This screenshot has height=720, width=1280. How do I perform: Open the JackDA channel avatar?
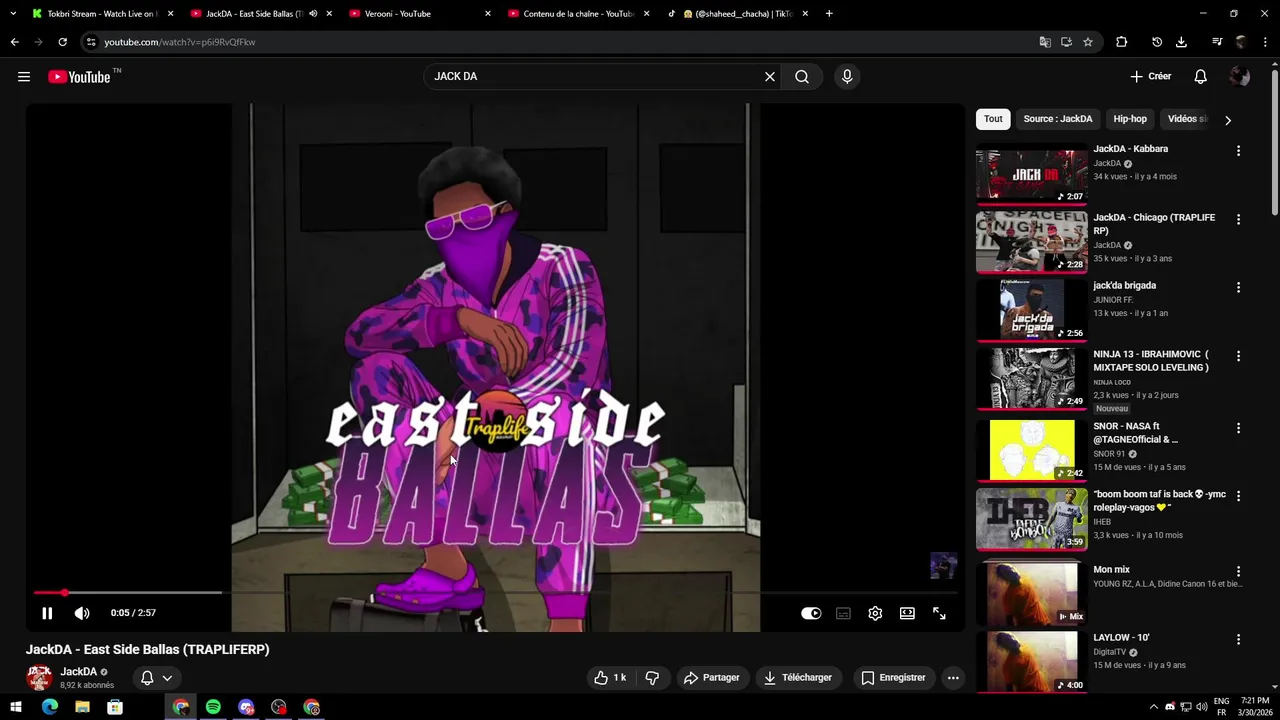[39, 678]
